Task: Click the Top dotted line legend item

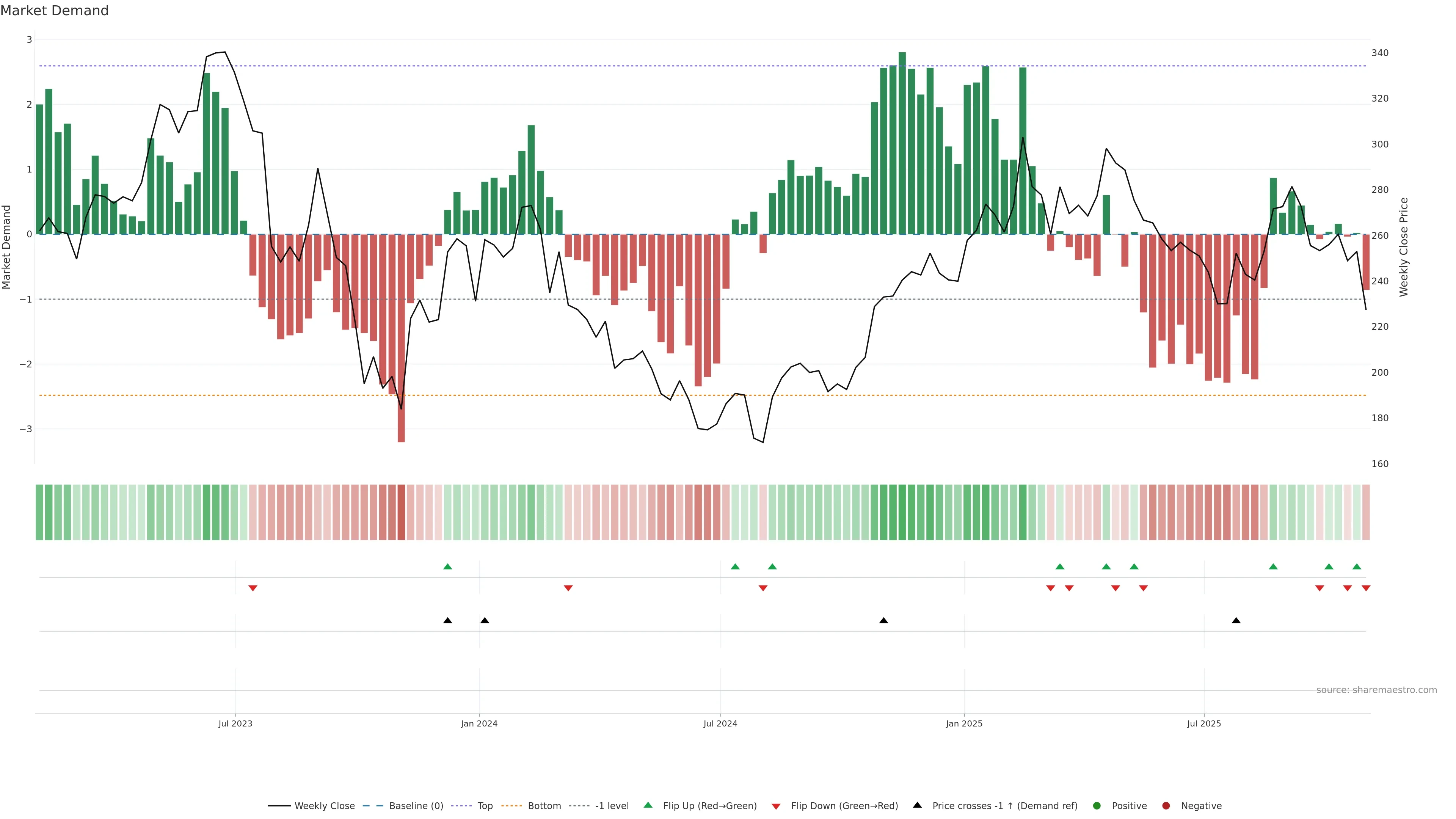Action: [485, 806]
